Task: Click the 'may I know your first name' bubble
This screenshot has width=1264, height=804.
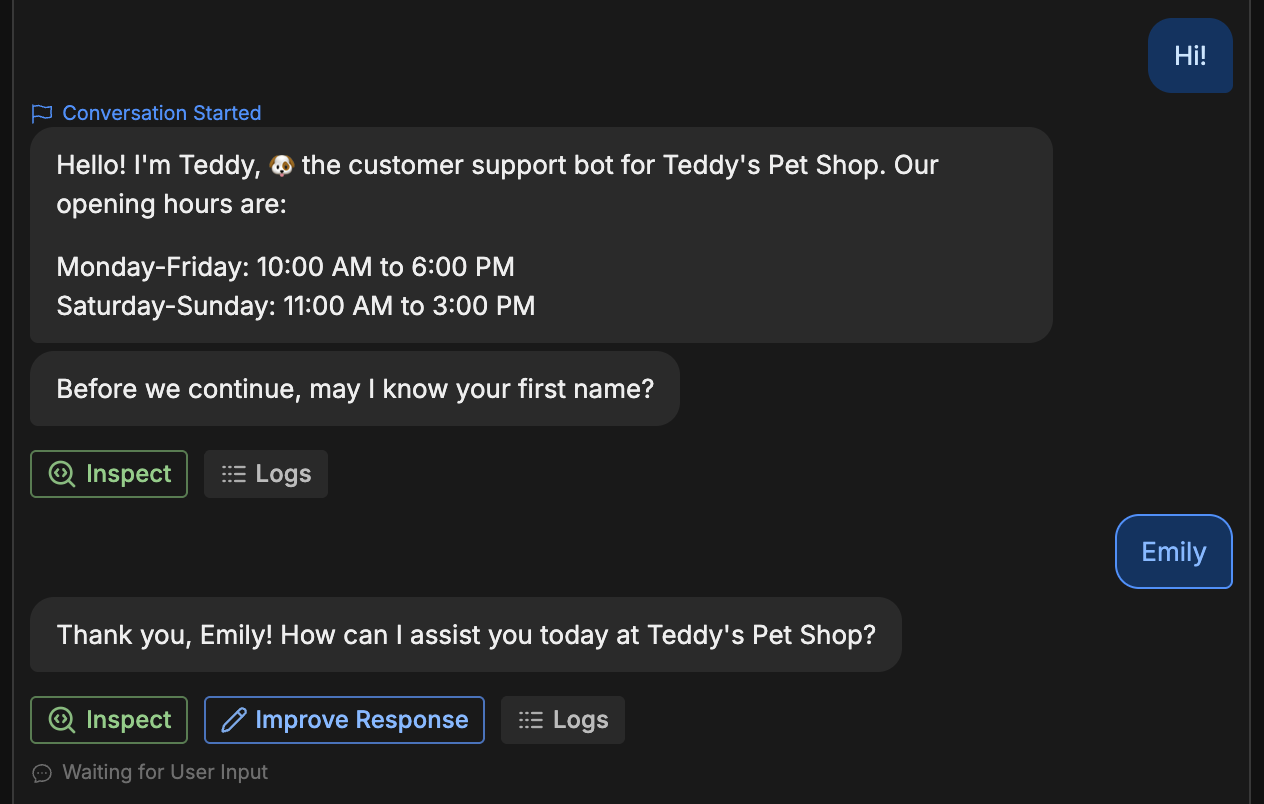Action: click(x=355, y=388)
